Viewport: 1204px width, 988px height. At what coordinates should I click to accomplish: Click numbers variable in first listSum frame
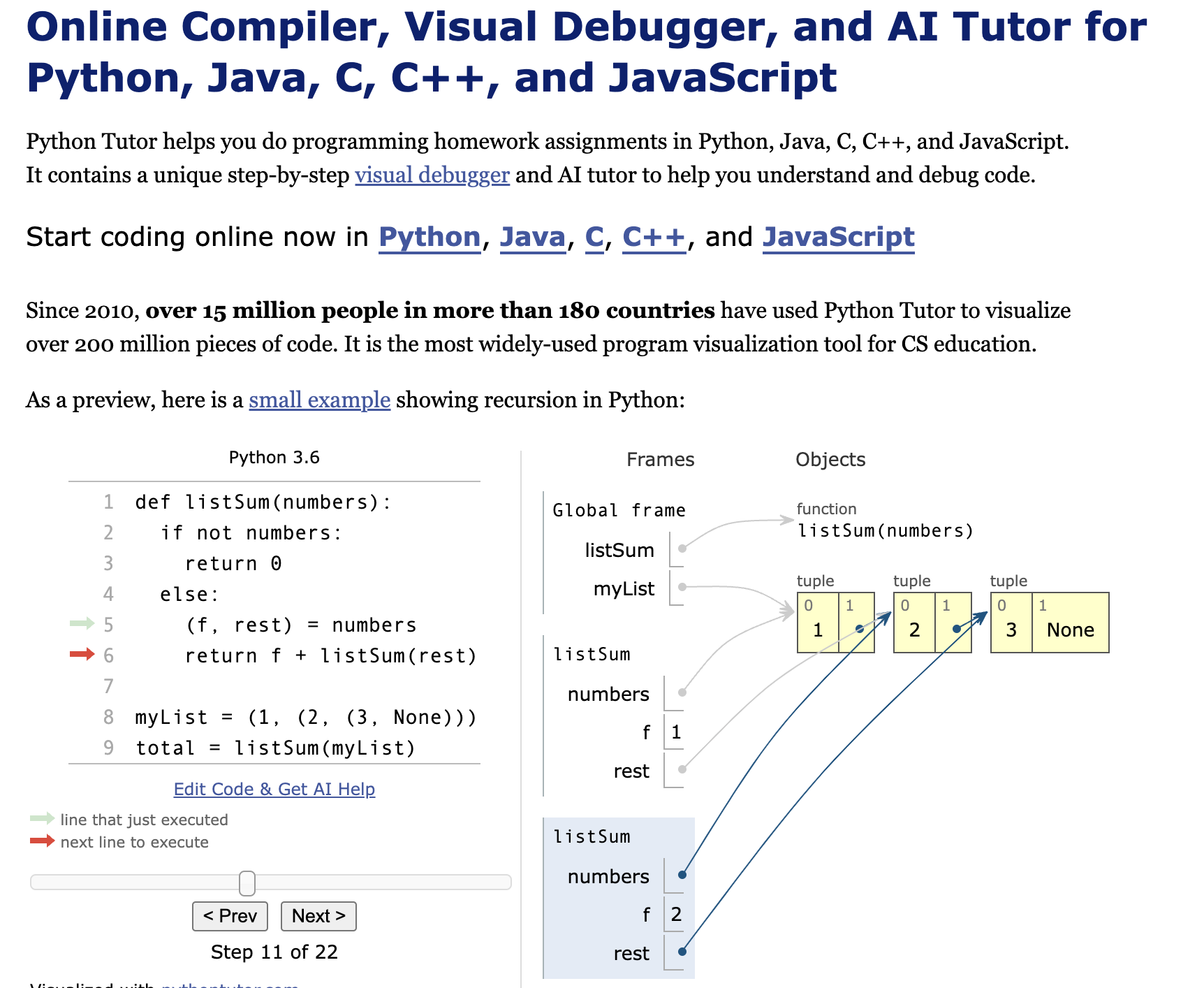(x=608, y=695)
